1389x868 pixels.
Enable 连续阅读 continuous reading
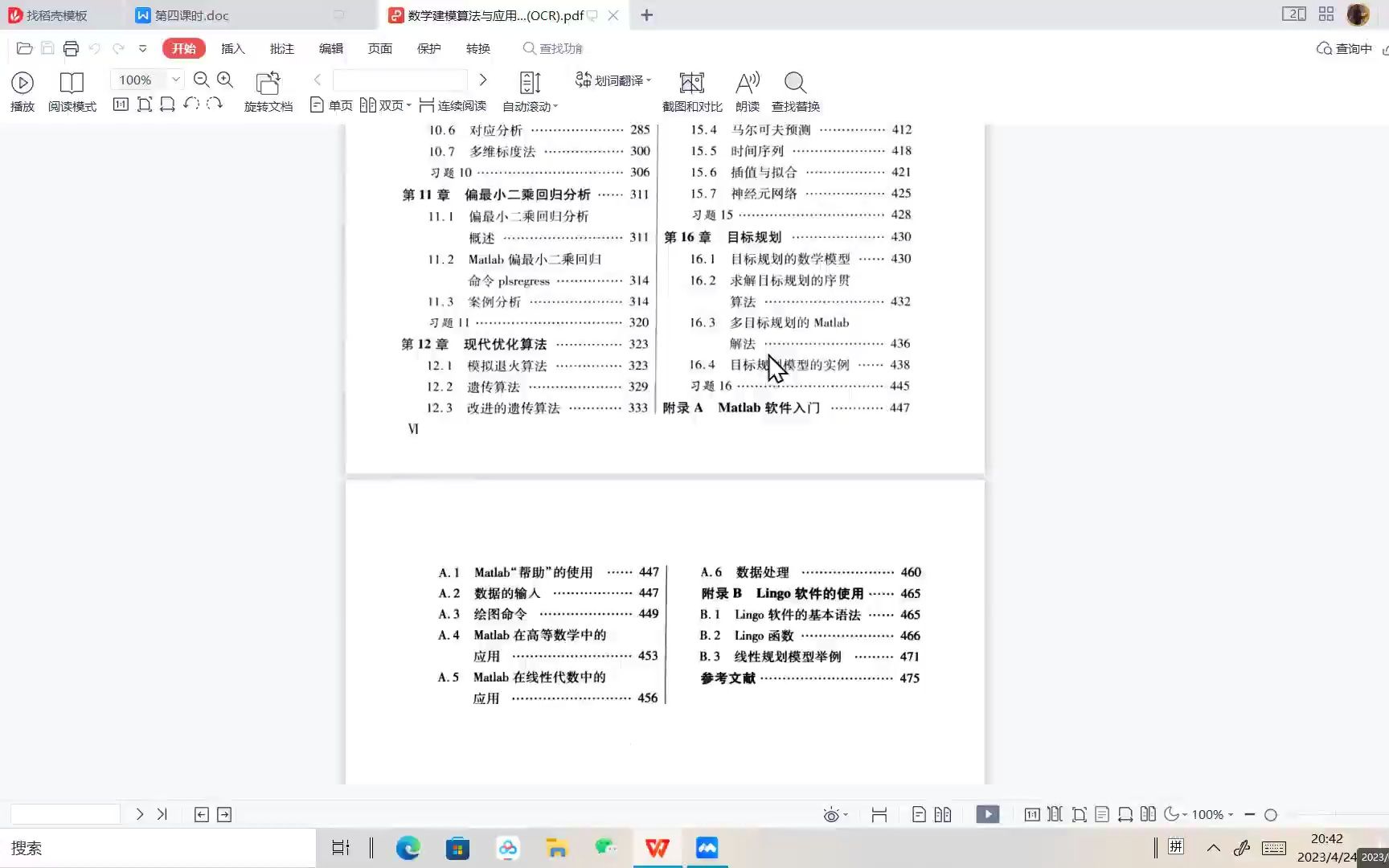click(x=453, y=104)
